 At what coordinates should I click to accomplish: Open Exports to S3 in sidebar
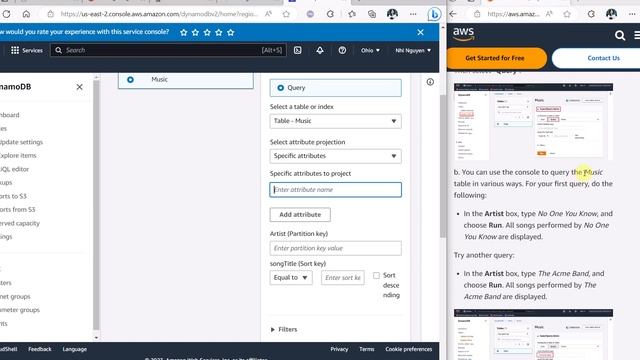click(x=13, y=196)
